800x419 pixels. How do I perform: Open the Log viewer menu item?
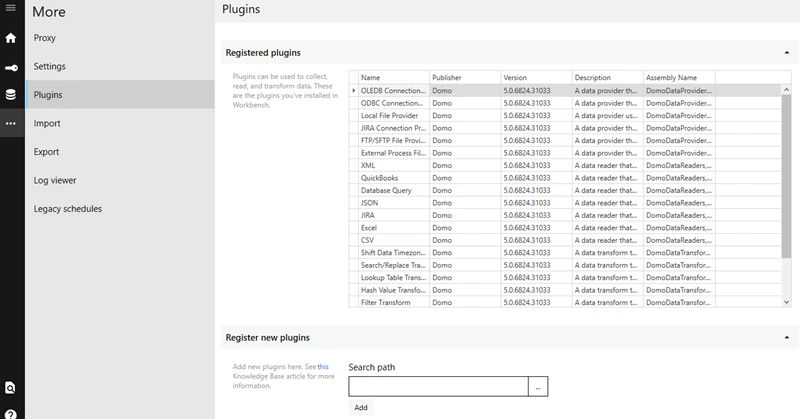click(x=120, y=180)
